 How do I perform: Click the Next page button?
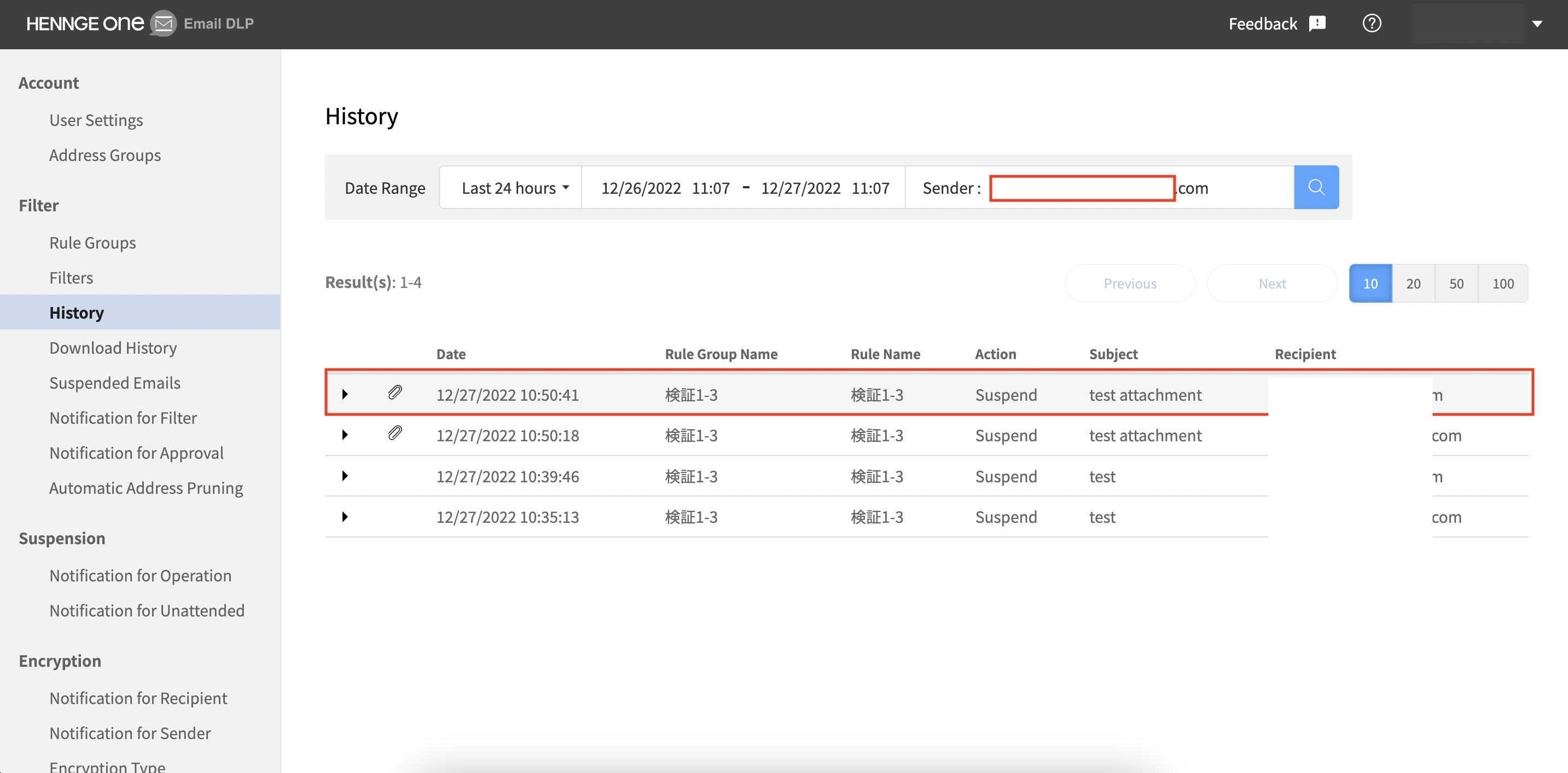pos(1272,283)
